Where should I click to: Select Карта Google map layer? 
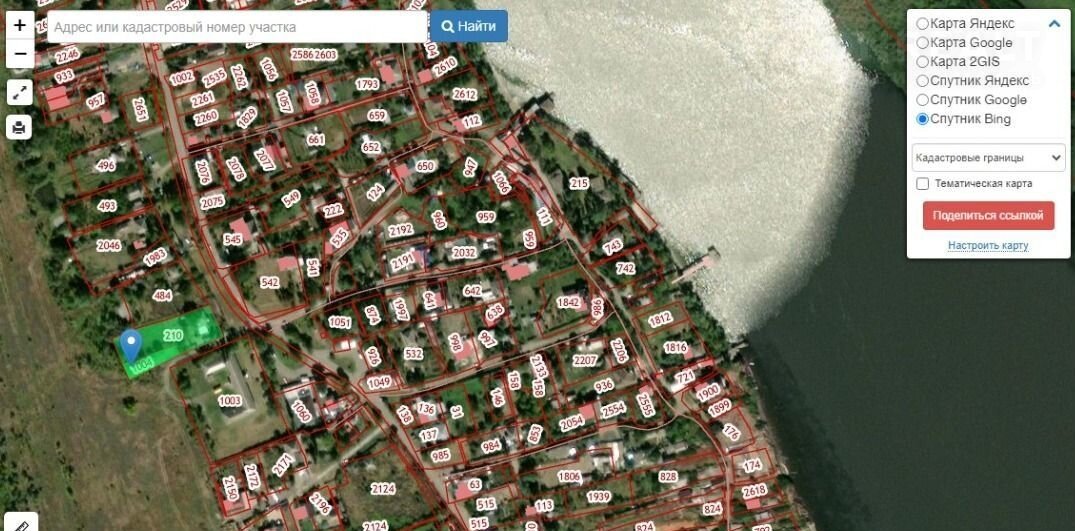[922, 43]
